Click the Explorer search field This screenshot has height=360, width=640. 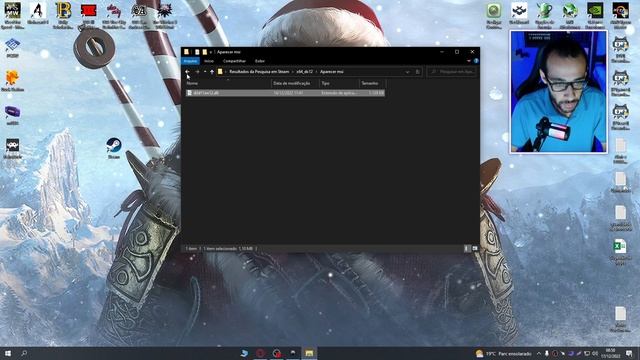tap(452, 72)
